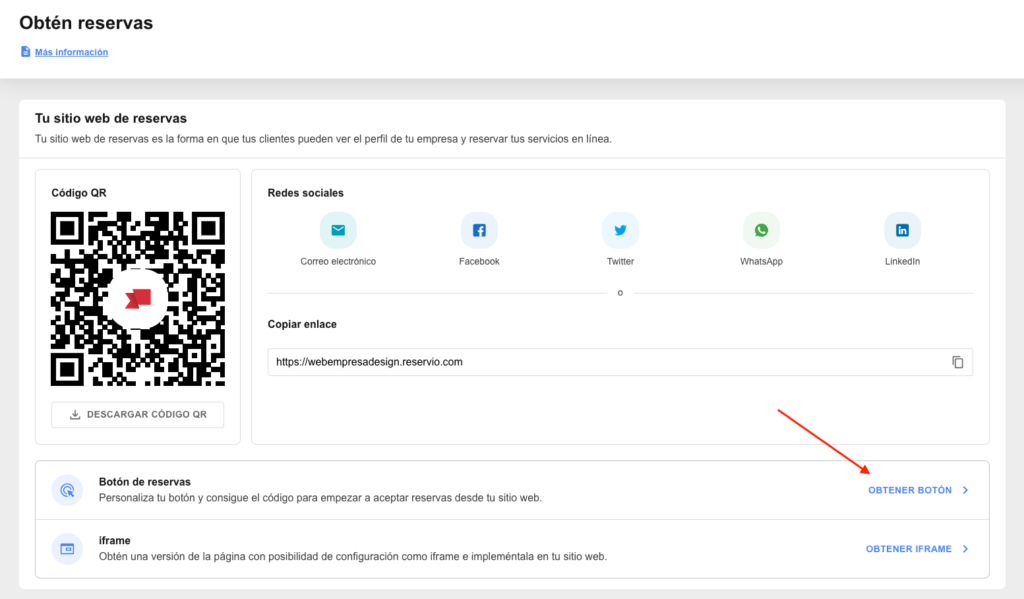Click the Botón de reservas pointer icon
1024x599 pixels.
pyautogui.click(x=67, y=490)
